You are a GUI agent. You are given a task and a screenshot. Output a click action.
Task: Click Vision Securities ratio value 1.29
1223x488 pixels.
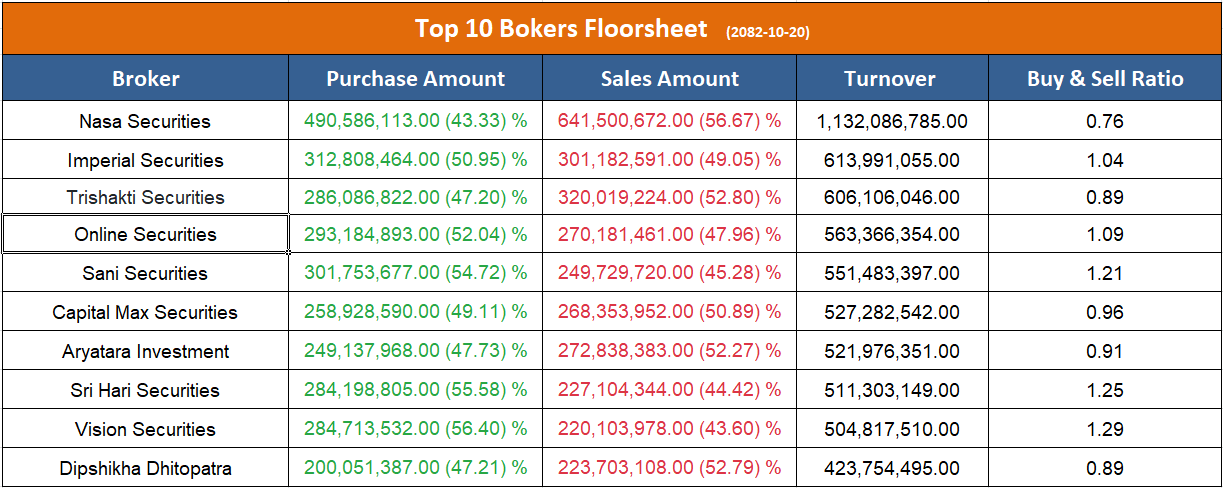point(1105,430)
